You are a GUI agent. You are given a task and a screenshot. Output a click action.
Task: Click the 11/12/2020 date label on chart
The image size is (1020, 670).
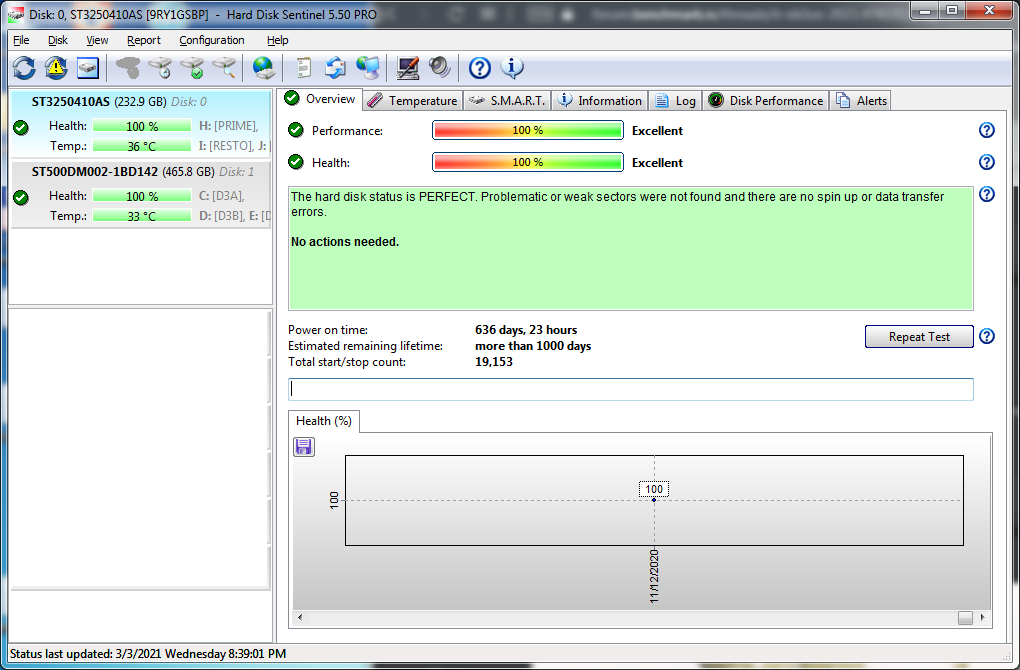coord(654,576)
